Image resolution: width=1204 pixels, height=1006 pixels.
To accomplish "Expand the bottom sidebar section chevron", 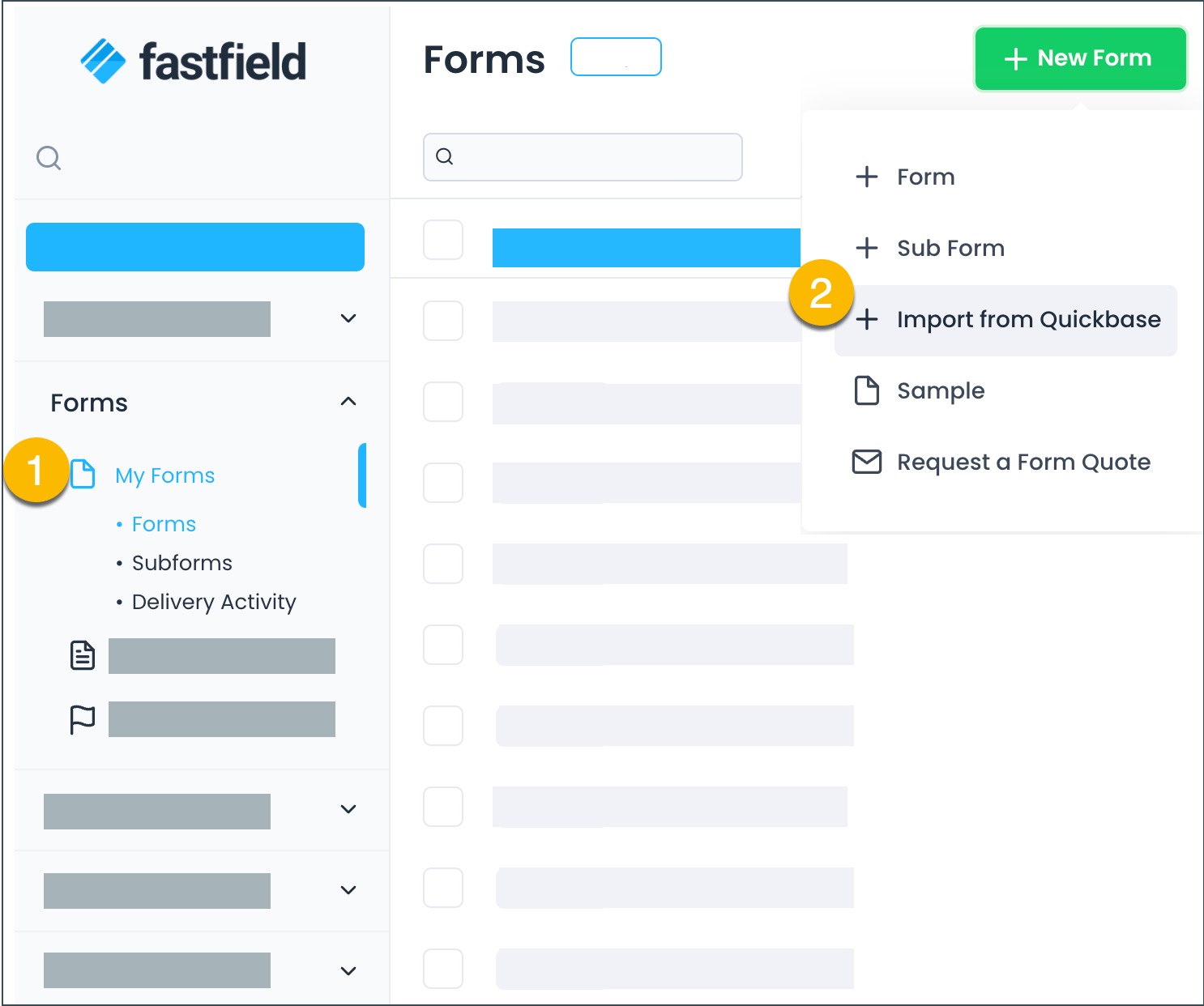I will [348, 970].
